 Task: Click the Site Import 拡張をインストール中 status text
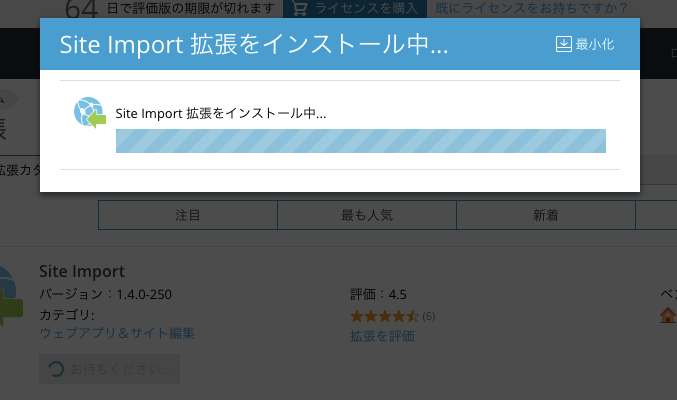[221, 113]
